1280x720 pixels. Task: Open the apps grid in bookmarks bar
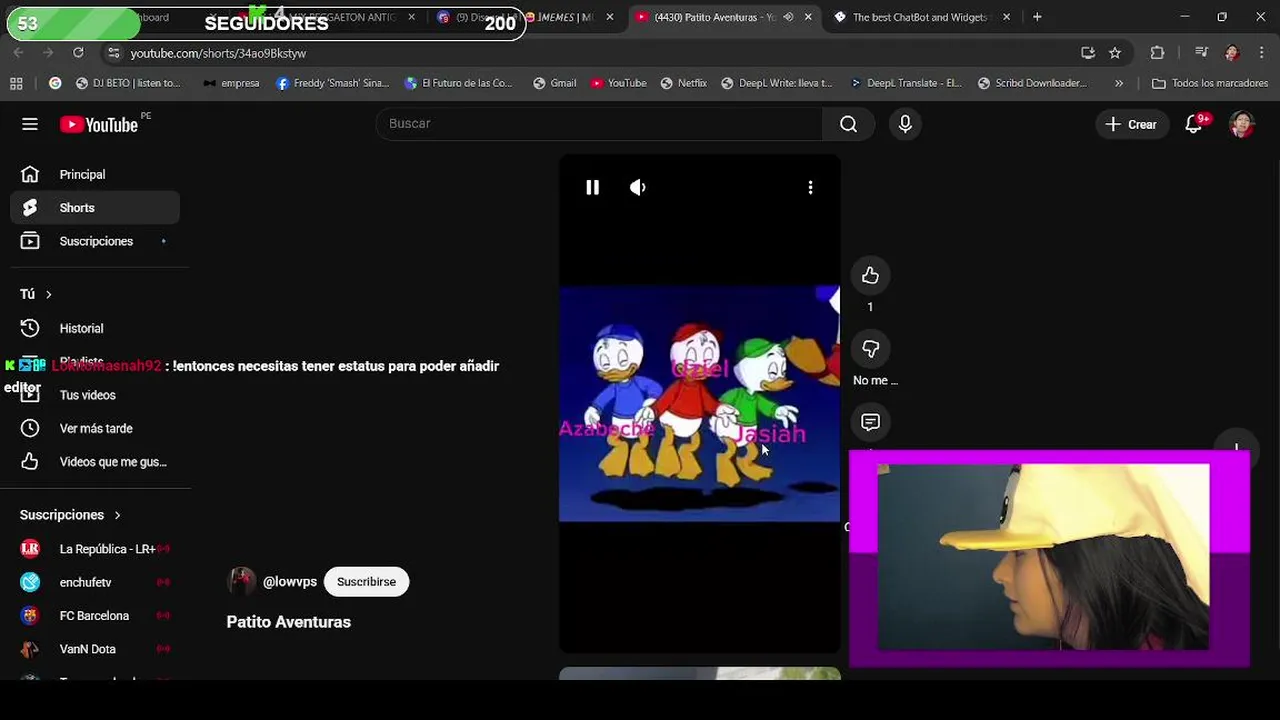[x=16, y=83]
